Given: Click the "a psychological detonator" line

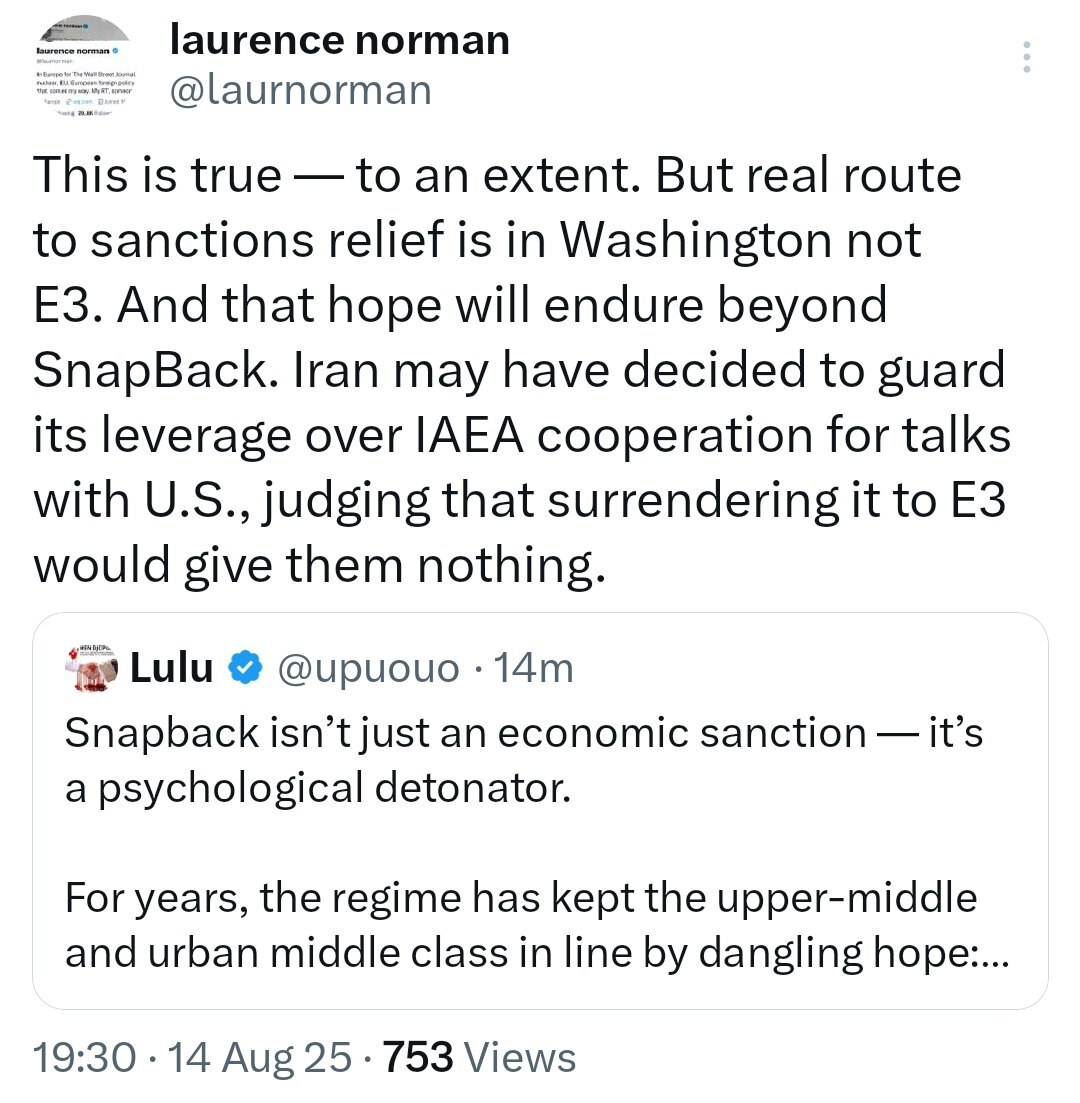Looking at the screenshot, I should tap(317, 788).
